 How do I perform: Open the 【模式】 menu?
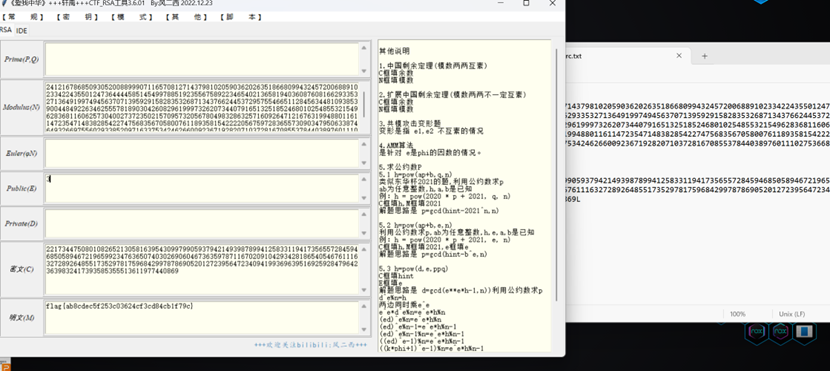(x=131, y=17)
